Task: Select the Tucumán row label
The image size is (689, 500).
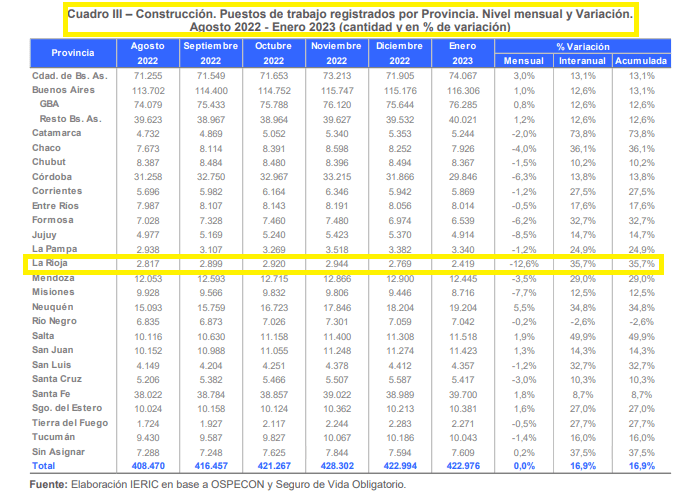Action: [53, 437]
